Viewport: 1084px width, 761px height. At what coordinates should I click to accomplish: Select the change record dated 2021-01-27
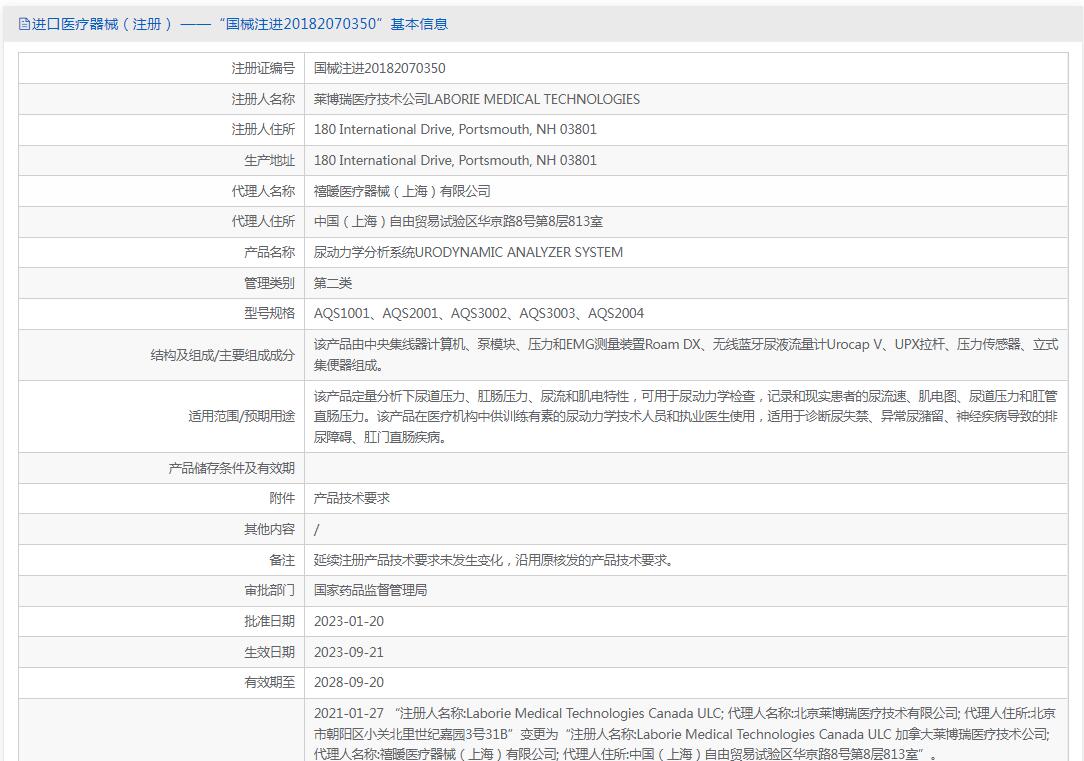[x=684, y=733]
